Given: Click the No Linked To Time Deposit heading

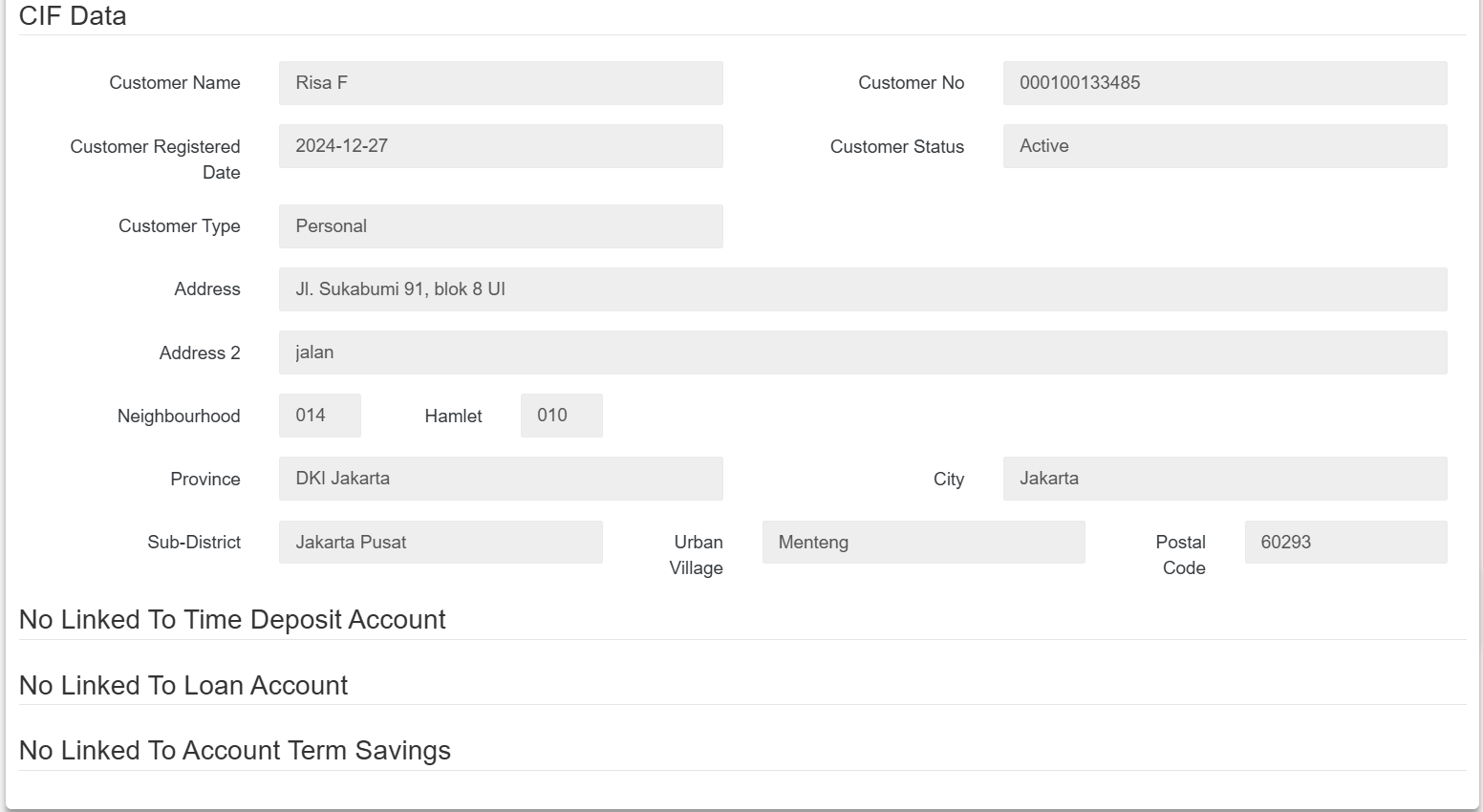Looking at the screenshot, I should point(232,620).
